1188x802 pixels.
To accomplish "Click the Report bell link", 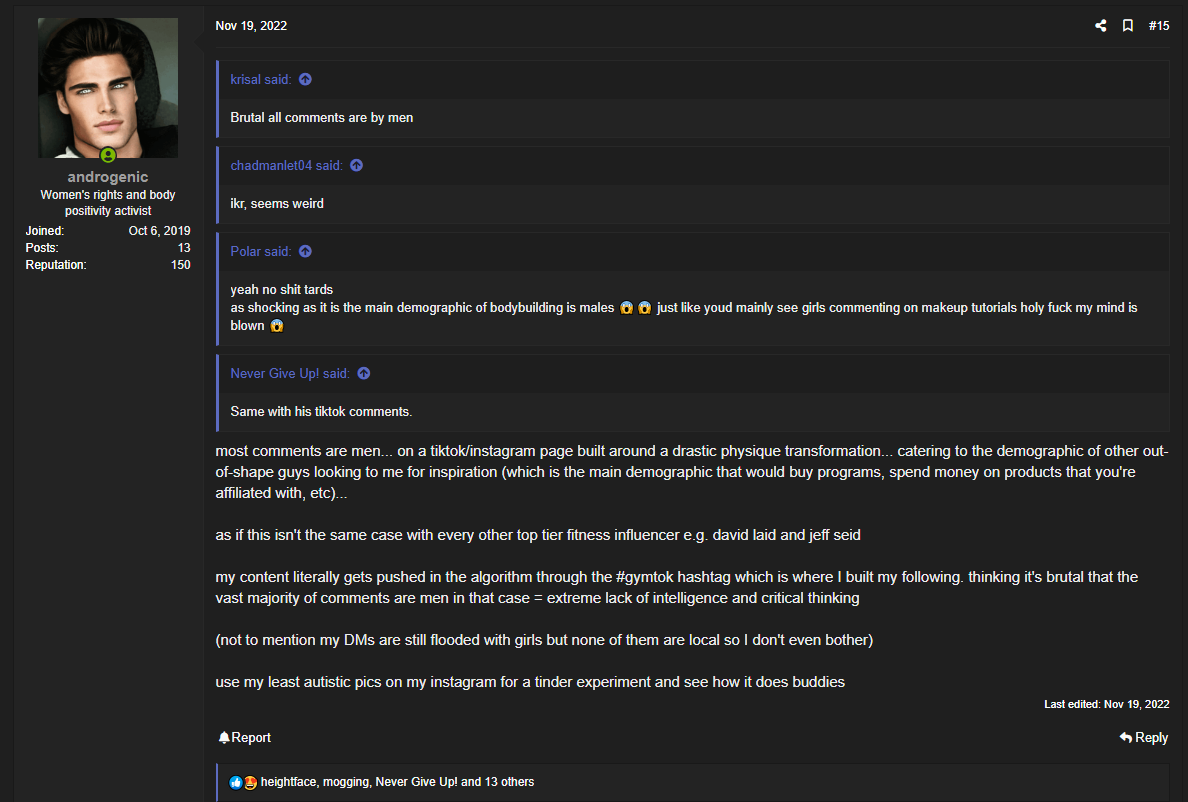I will pos(245,738).
